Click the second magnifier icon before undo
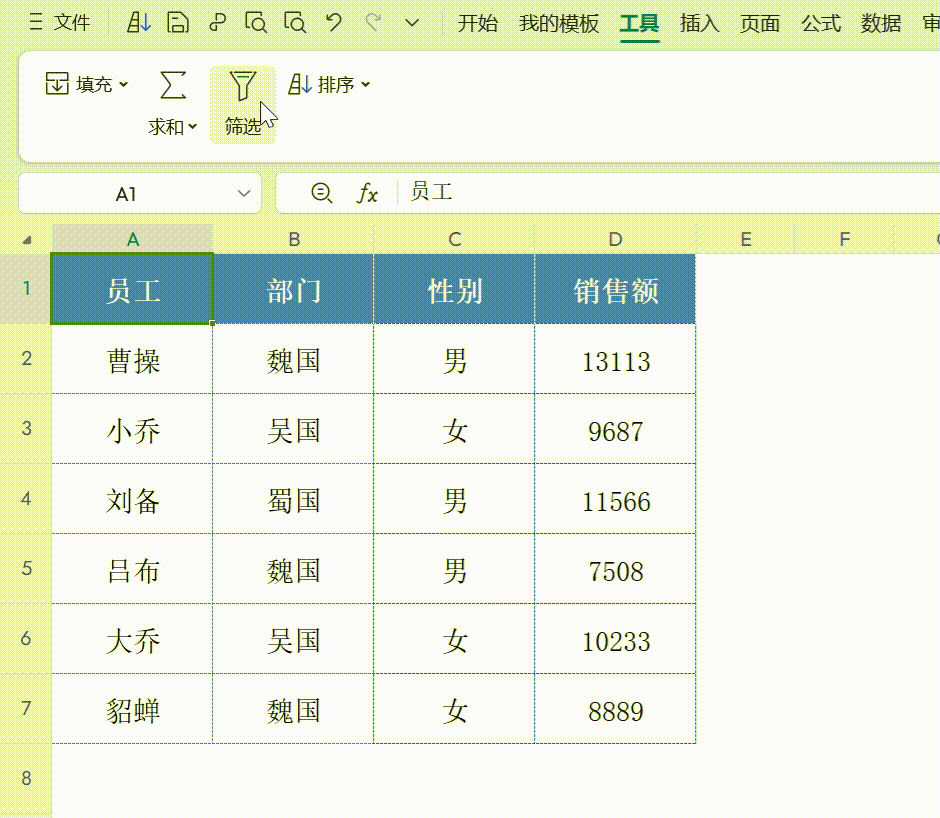 pos(295,23)
